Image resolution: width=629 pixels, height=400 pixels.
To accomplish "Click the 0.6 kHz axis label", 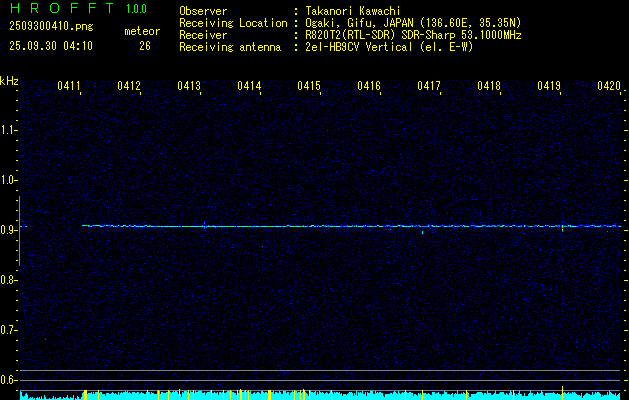I will (x=8, y=380).
